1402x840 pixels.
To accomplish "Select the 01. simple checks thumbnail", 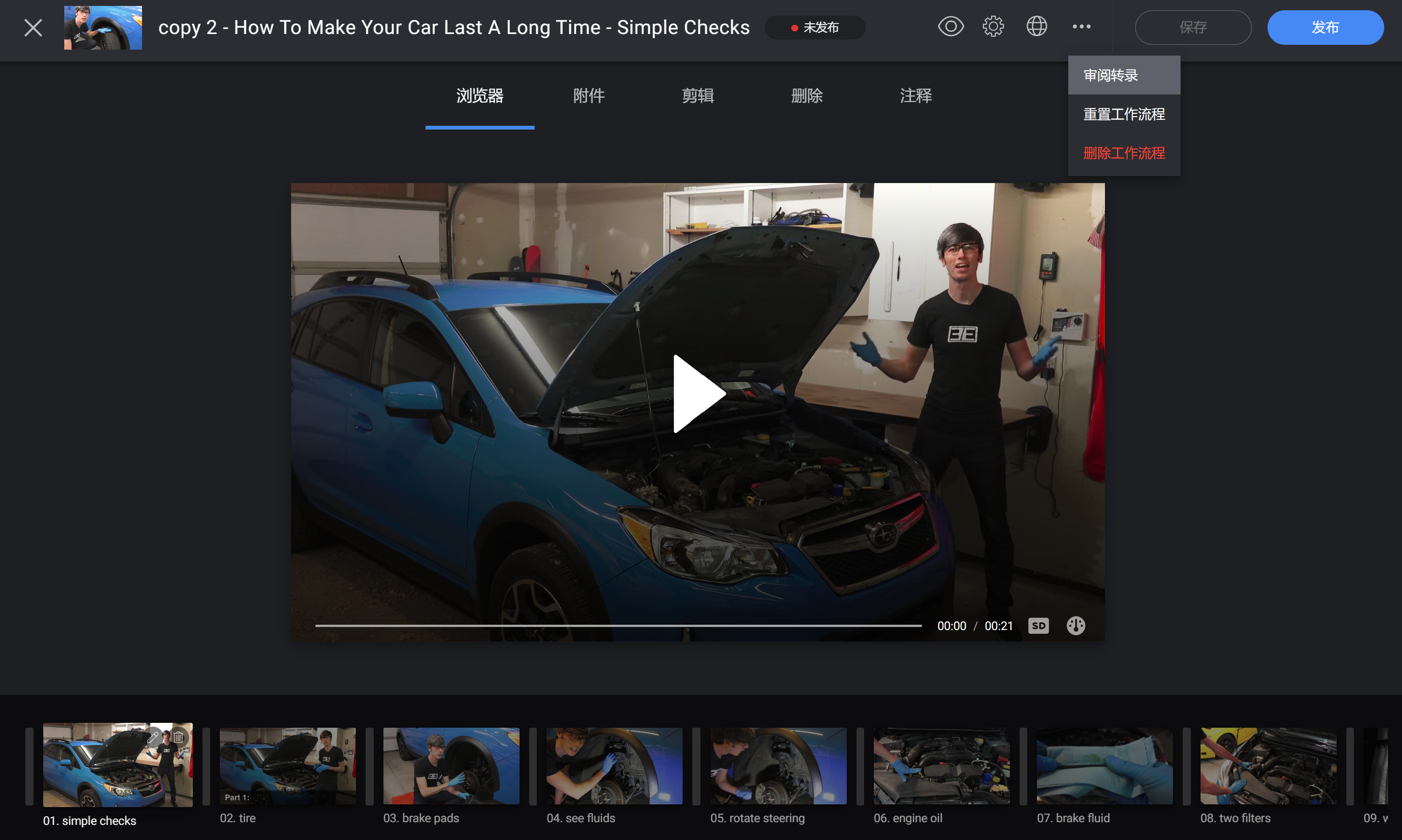I will click(x=118, y=764).
